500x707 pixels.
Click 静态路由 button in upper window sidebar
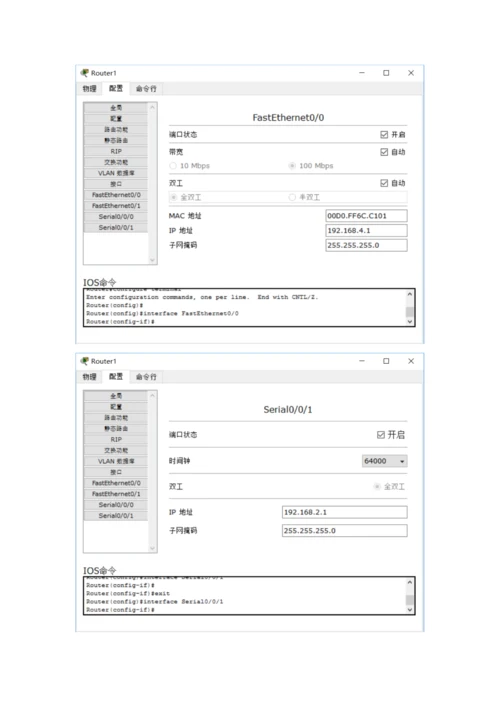point(116,140)
